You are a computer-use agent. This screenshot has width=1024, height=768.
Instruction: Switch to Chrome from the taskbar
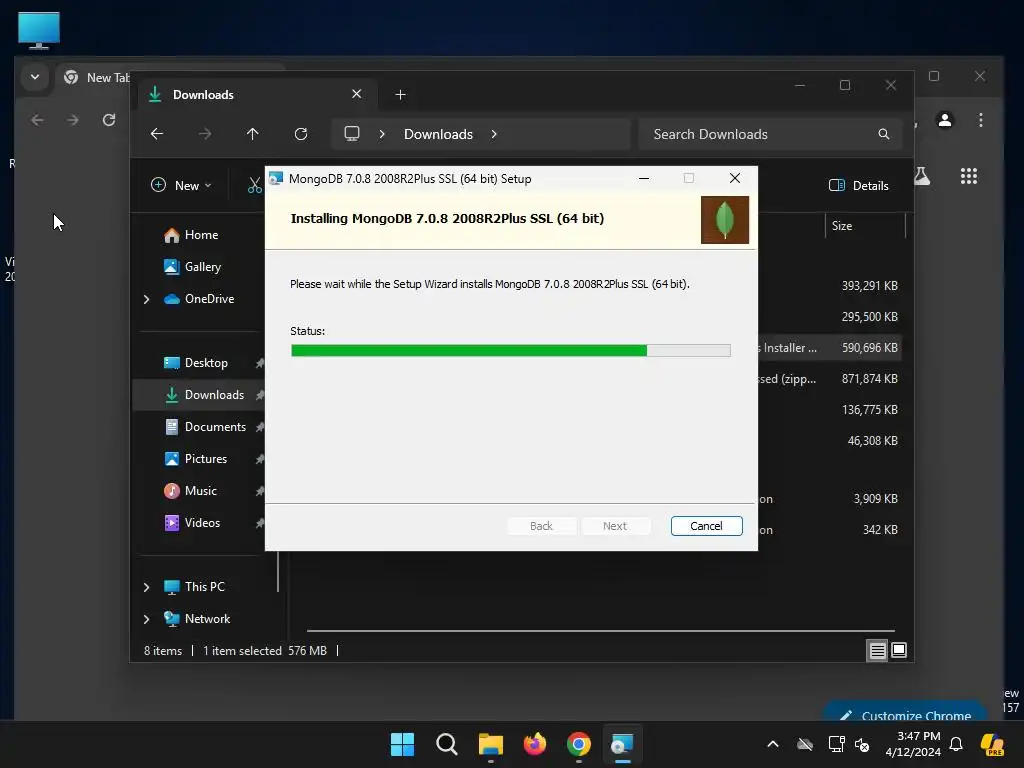pyautogui.click(x=579, y=744)
